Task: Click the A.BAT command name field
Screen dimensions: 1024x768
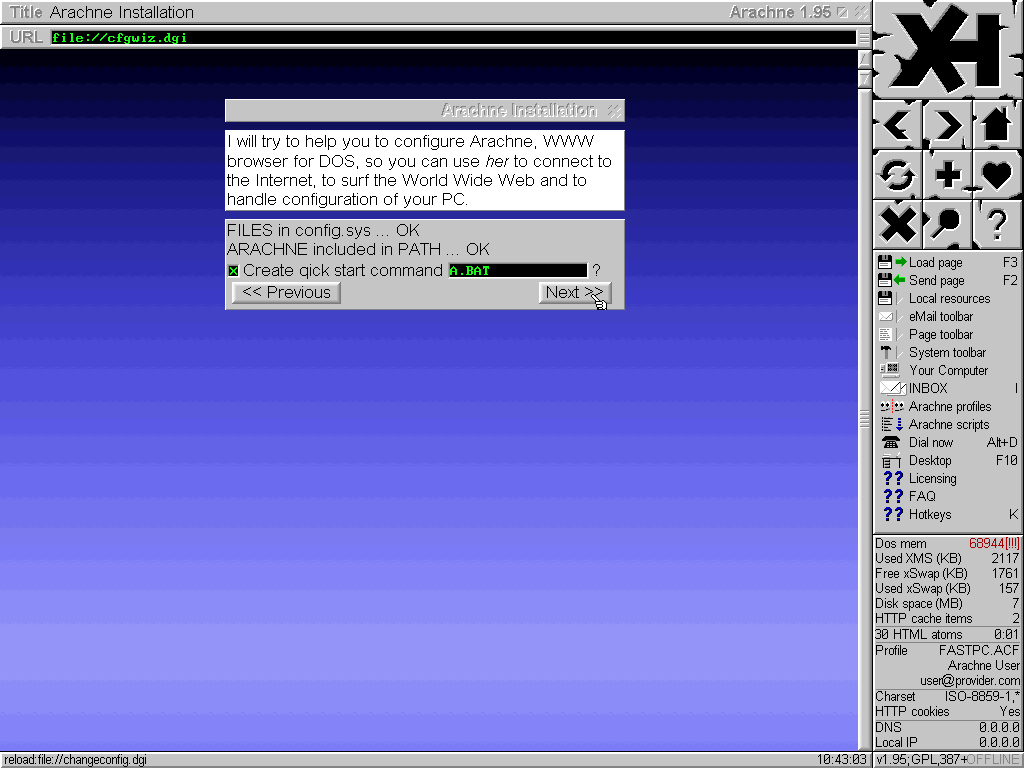Action: [x=518, y=270]
